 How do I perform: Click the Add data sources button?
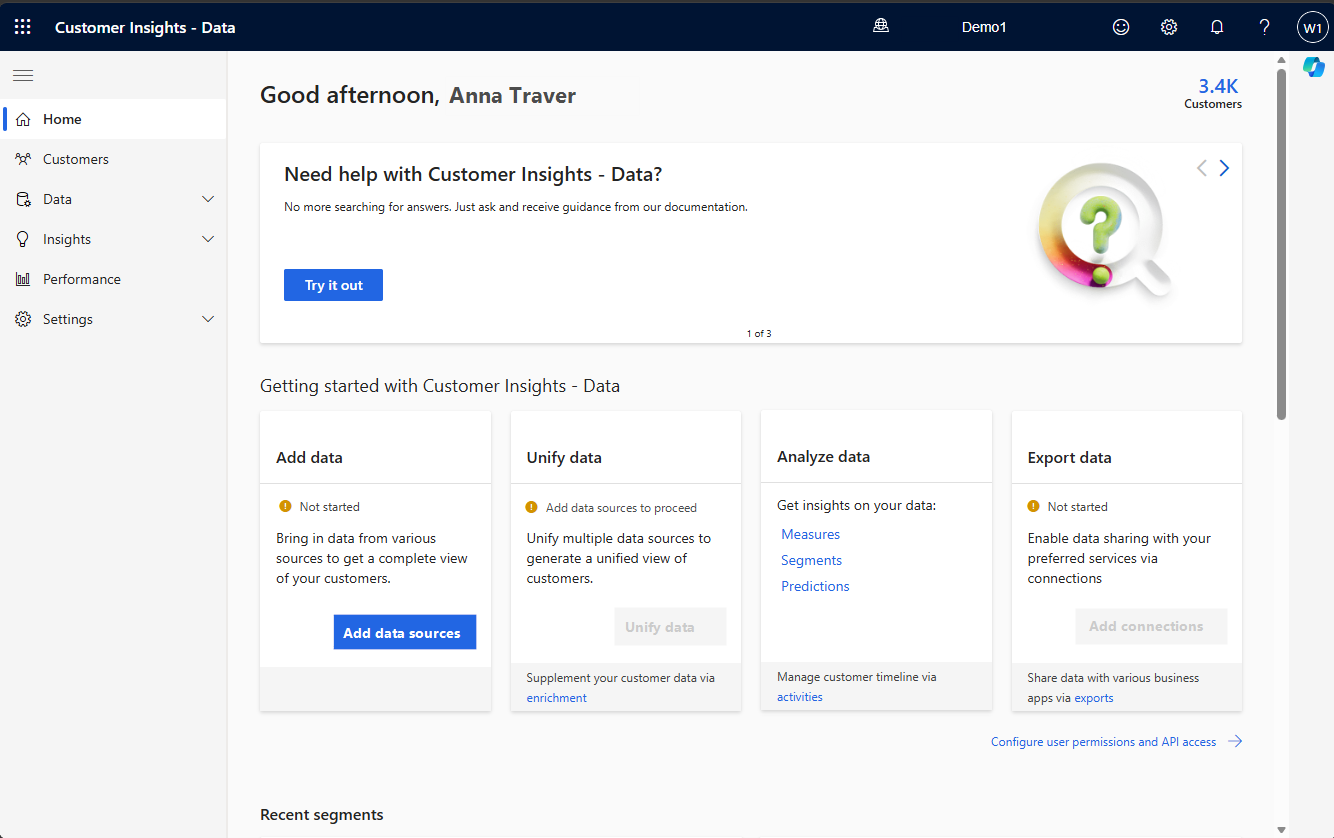(404, 632)
